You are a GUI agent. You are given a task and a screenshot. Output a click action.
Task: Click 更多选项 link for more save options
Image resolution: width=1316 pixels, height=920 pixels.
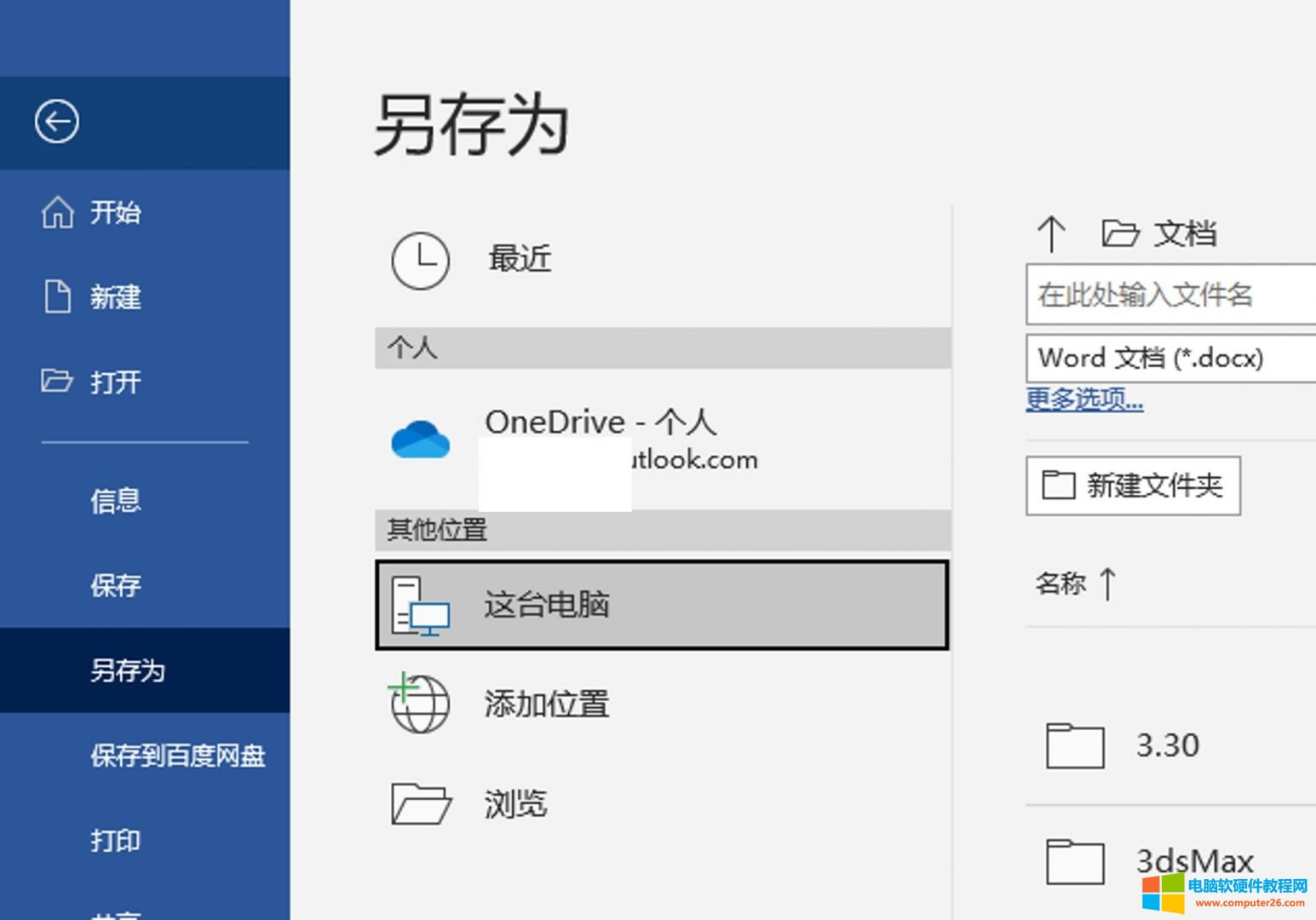(1083, 399)
